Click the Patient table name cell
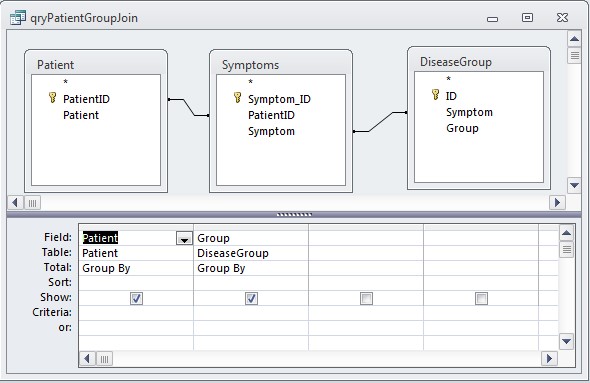The image size is (590, 383). (x=136, y=253)
